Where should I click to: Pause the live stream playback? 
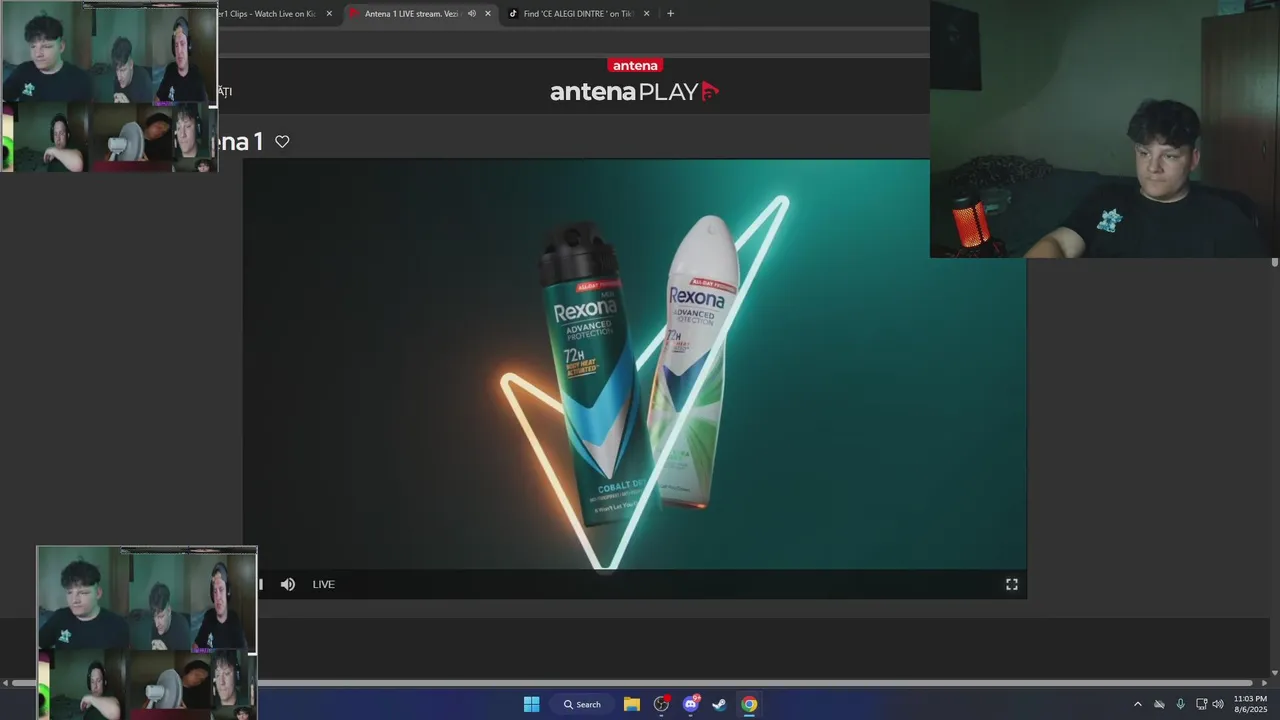pos(261,584)
